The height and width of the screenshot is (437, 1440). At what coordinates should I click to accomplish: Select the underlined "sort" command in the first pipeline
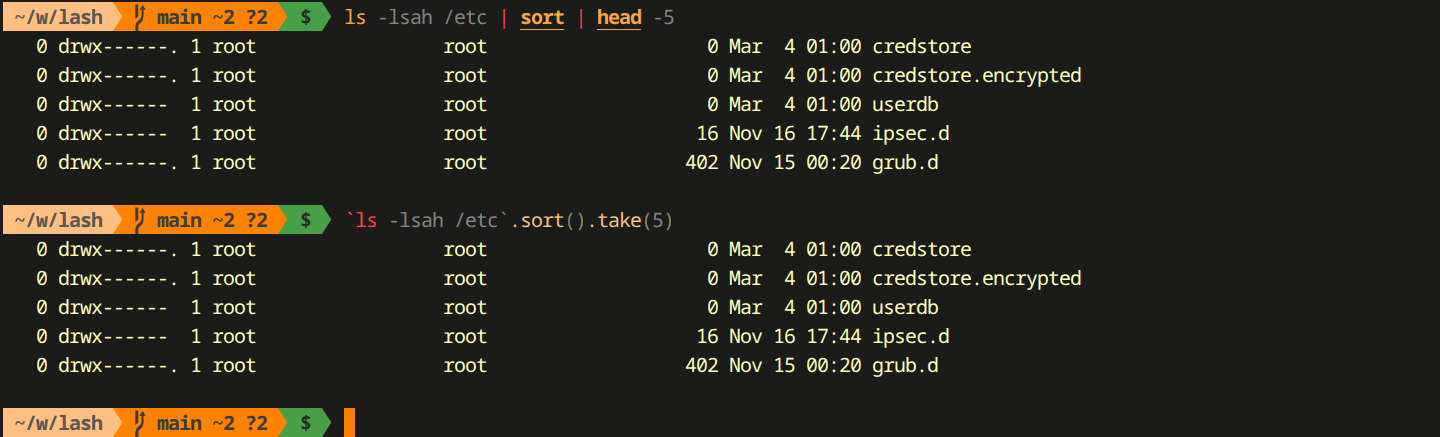(x=542, y=17)
